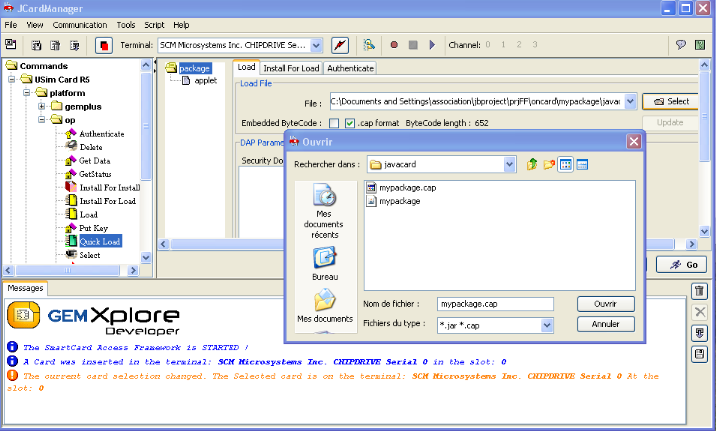Image resolution: width=716 pixels, height=431 pixels.
Task: Go up one folder level in the Ouvrir dialog
Action: coord(532,164)
